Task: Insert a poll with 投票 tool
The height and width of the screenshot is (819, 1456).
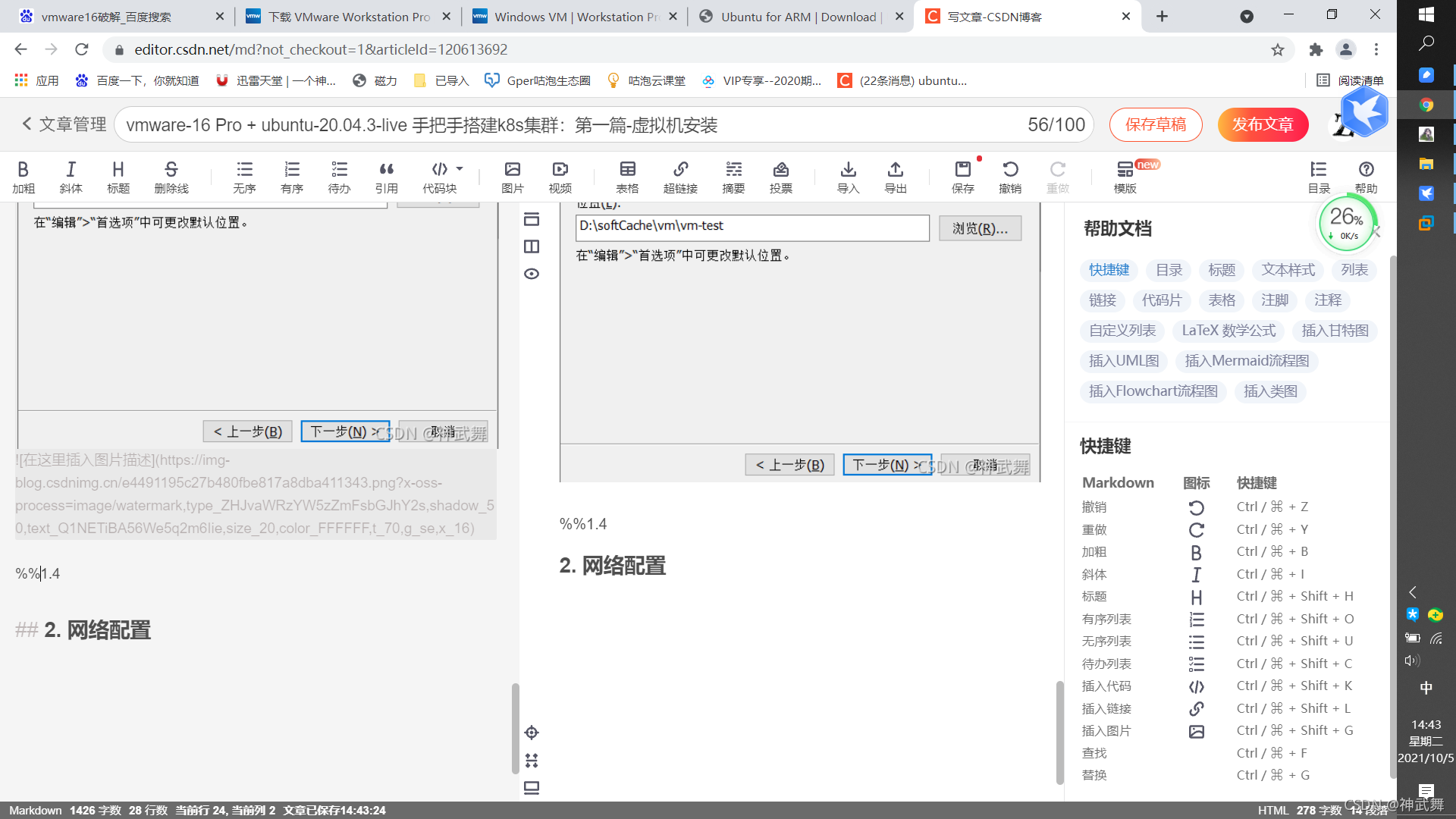Action: 781,177
